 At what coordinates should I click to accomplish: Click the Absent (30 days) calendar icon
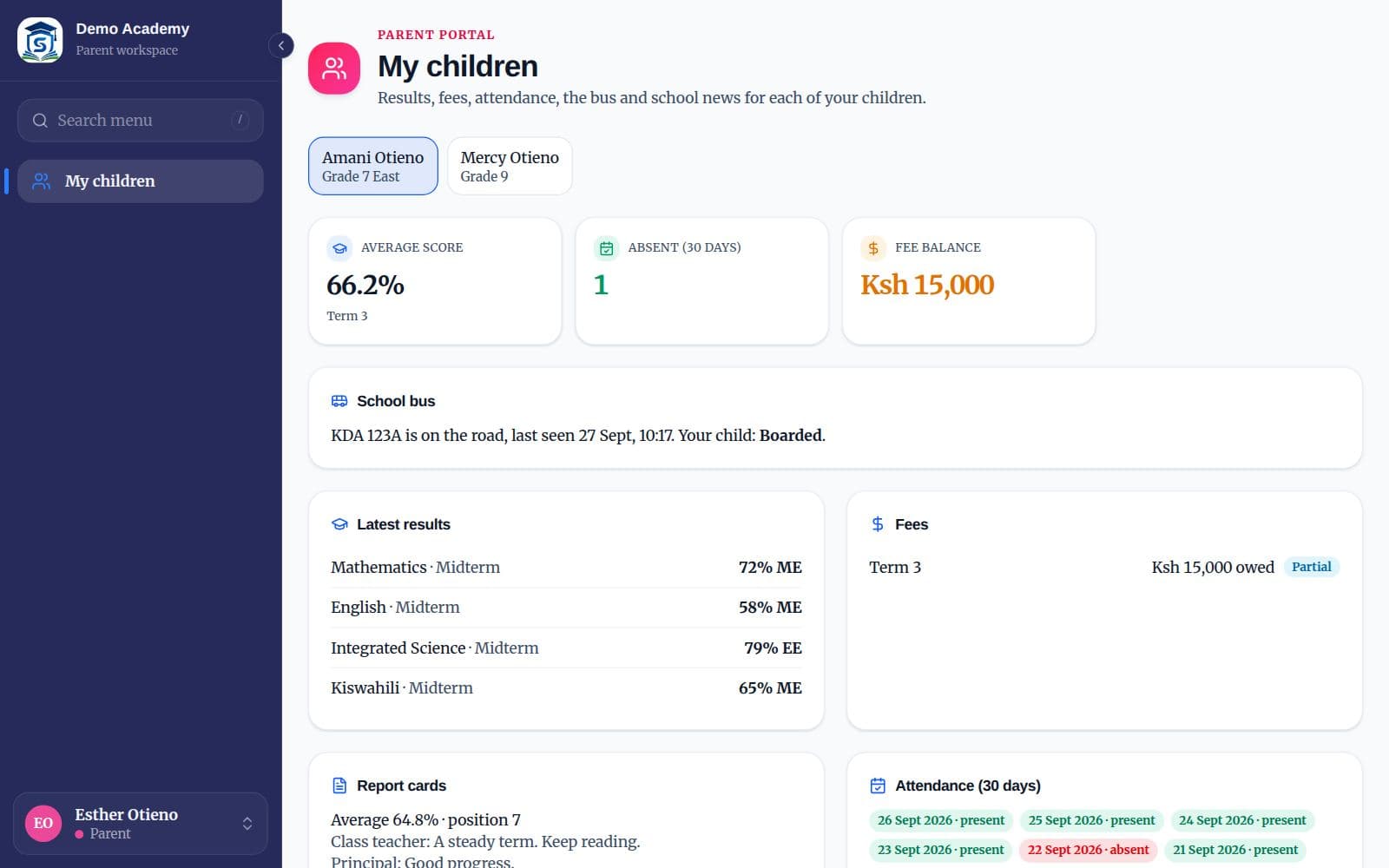coord(606,248)
